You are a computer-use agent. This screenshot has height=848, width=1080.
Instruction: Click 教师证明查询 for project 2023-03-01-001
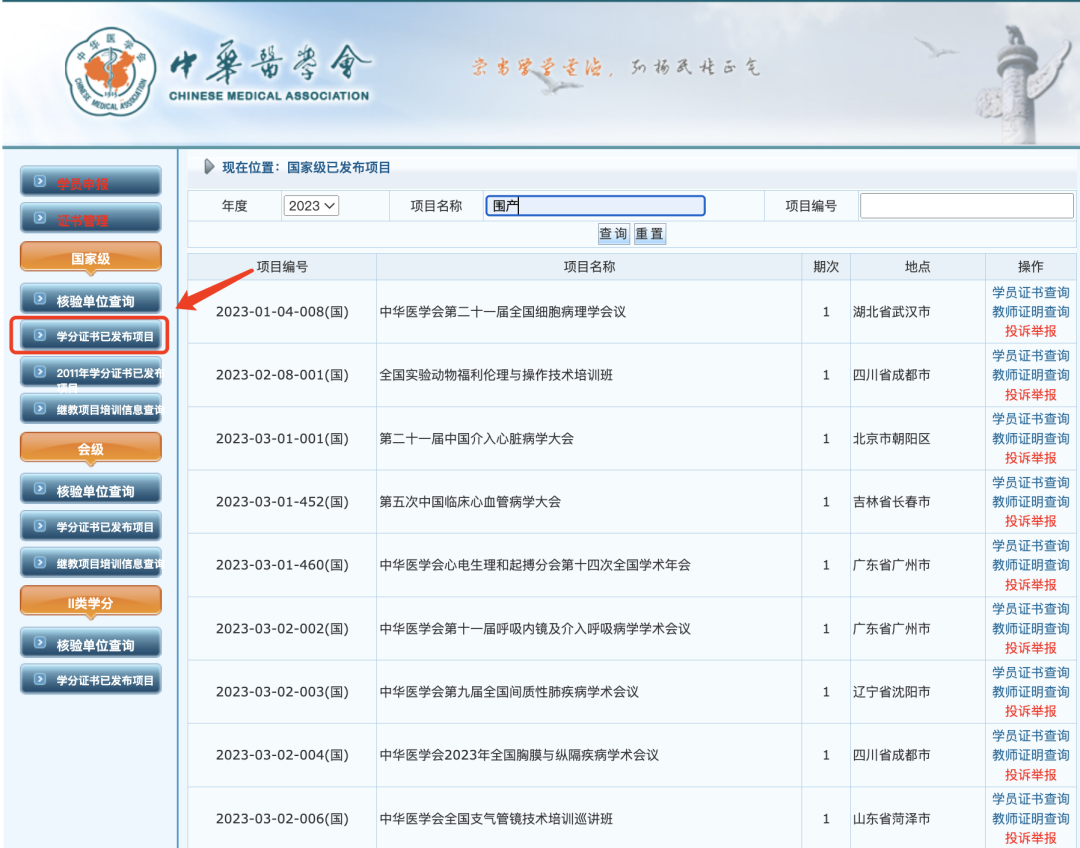[x=1030, y=438]
